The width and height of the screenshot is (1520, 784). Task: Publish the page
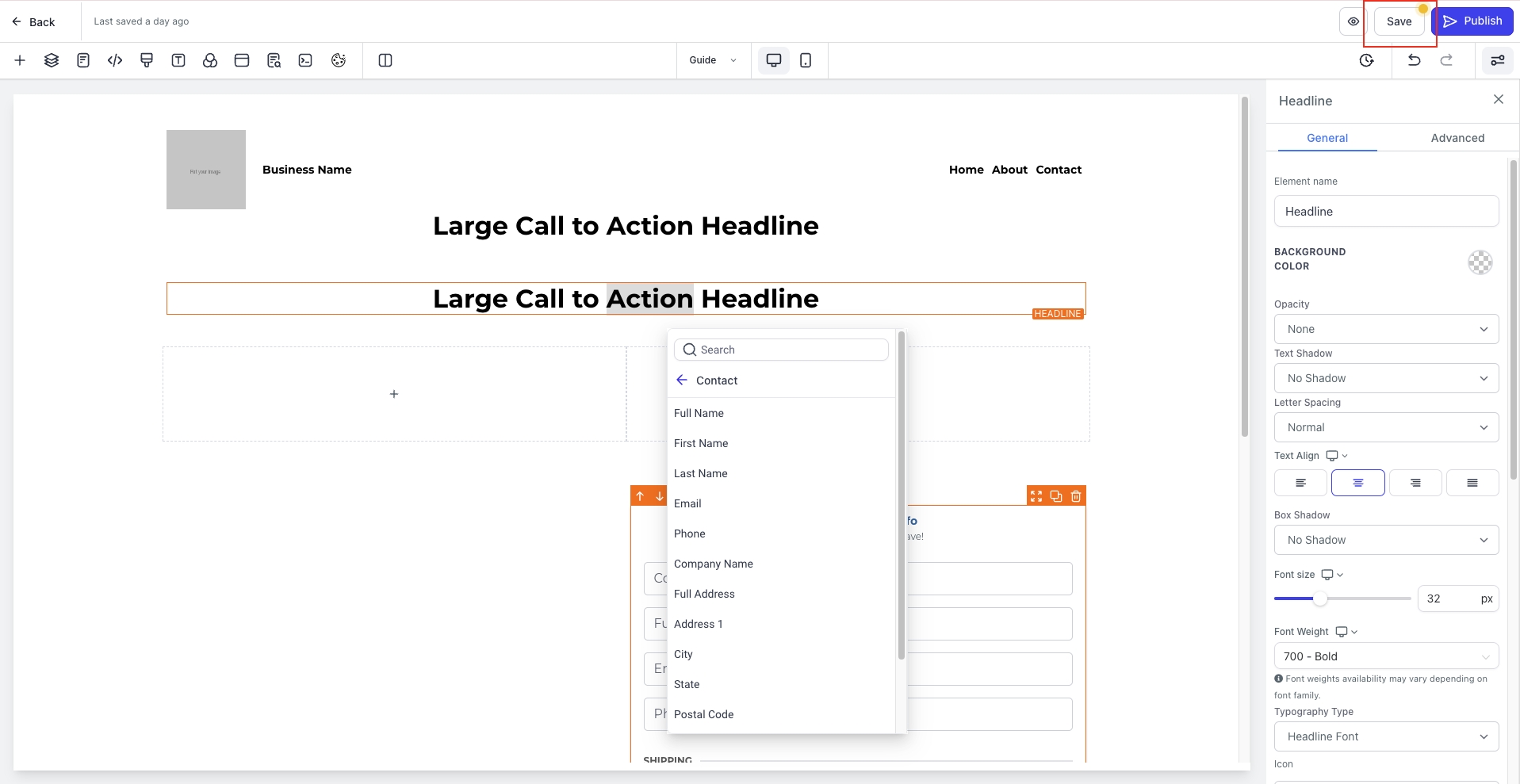(x=1472, y=21)
